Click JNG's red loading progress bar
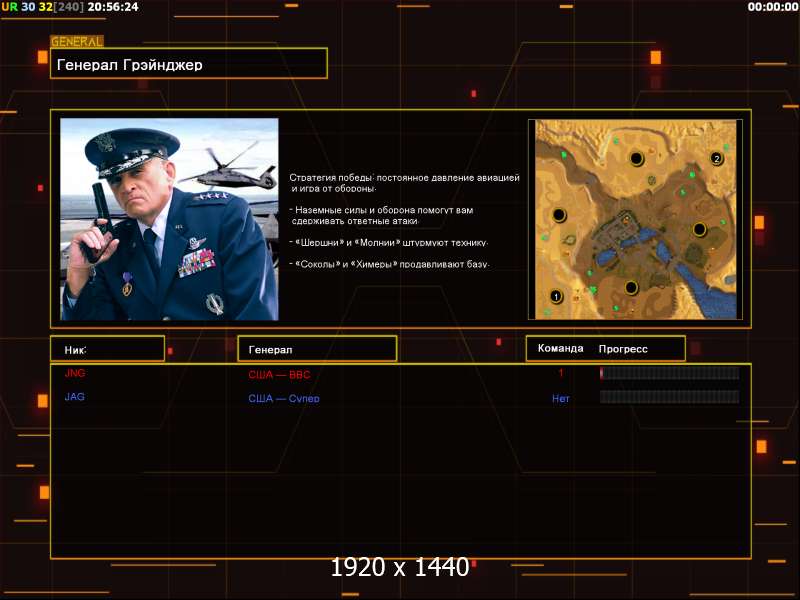 point(669,373)
